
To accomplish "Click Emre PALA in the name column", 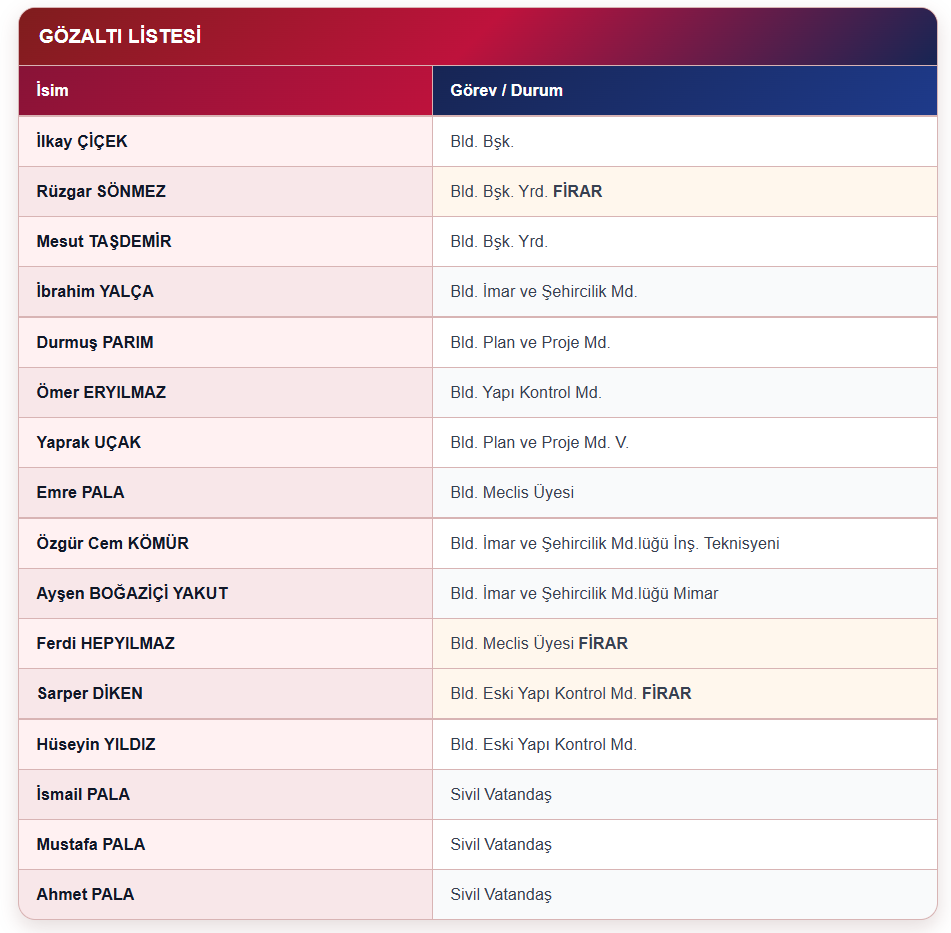I will coord(80,492).
